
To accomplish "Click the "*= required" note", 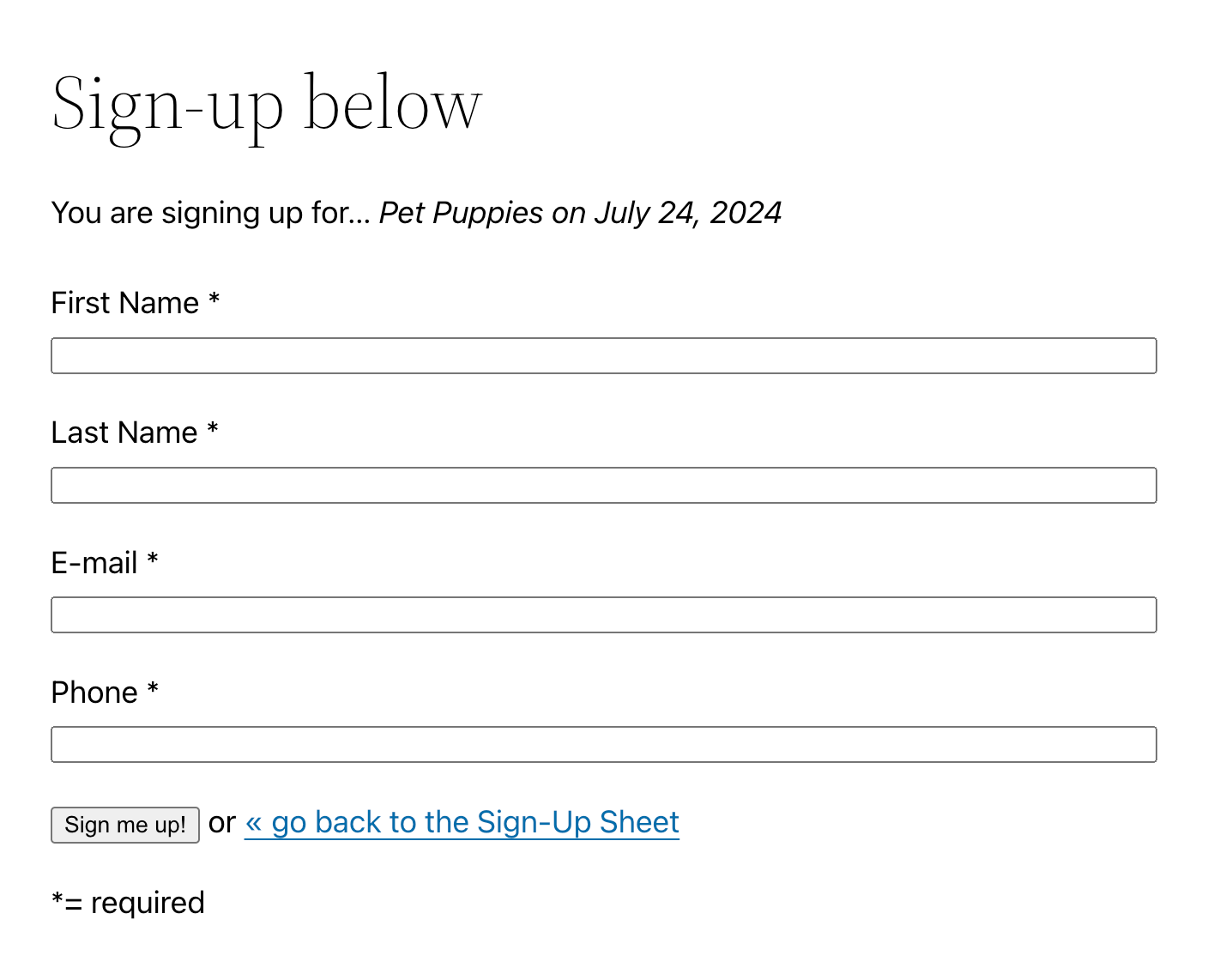I will (128, 904).
